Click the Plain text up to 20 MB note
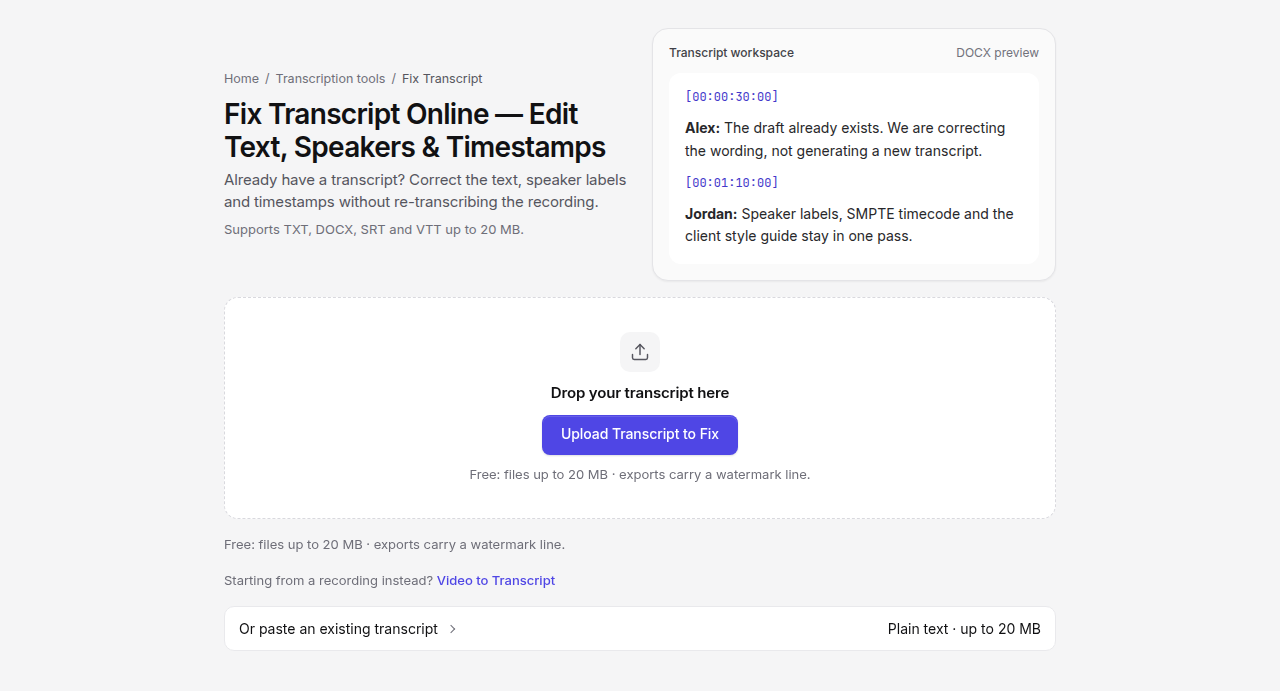The width and height of the screenshot is (1280, 691). (964, 629)
